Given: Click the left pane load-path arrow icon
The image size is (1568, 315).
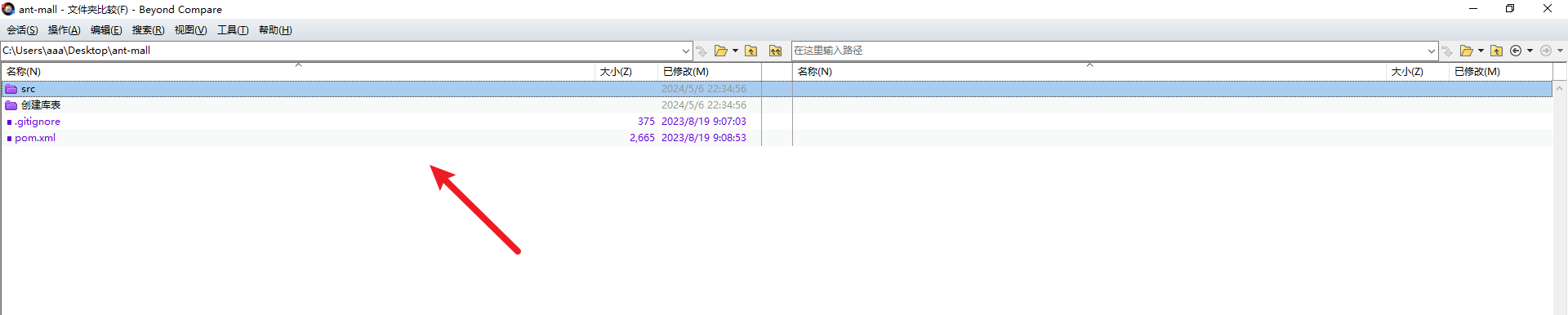Looking at the screenshot, I should [x=702, y=51].
